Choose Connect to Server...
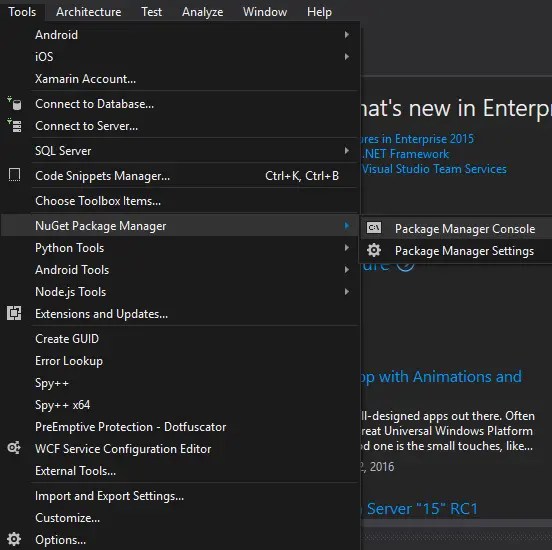Viewport: 552px width, 550px height. (x=180, y=126)
